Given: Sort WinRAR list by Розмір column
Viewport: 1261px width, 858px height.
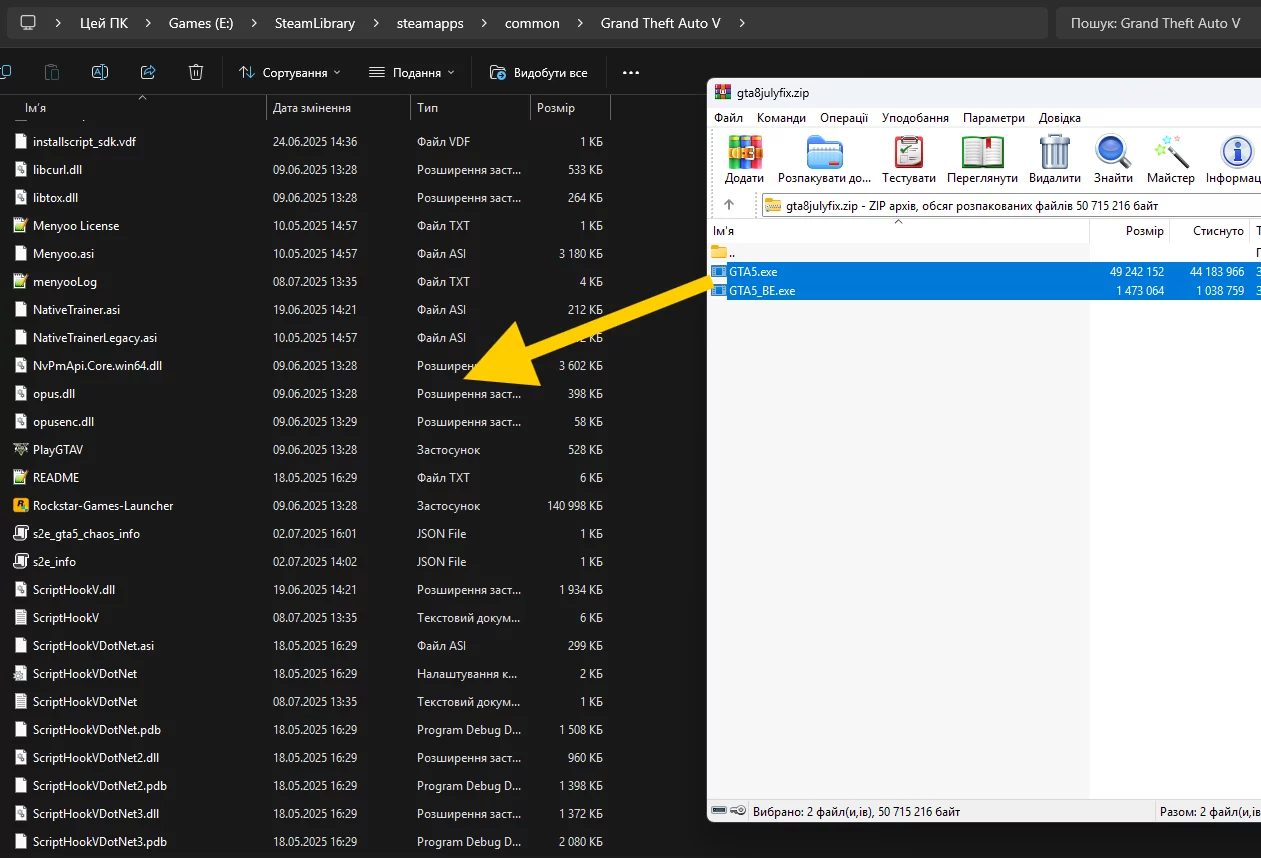Looking at the screenshot, I should [x=1130, y=231].
